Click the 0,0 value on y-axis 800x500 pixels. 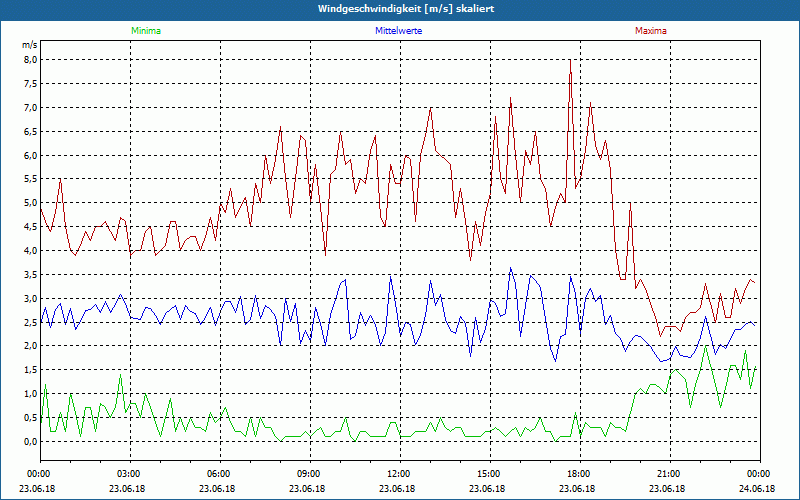[x=30, y=441]
